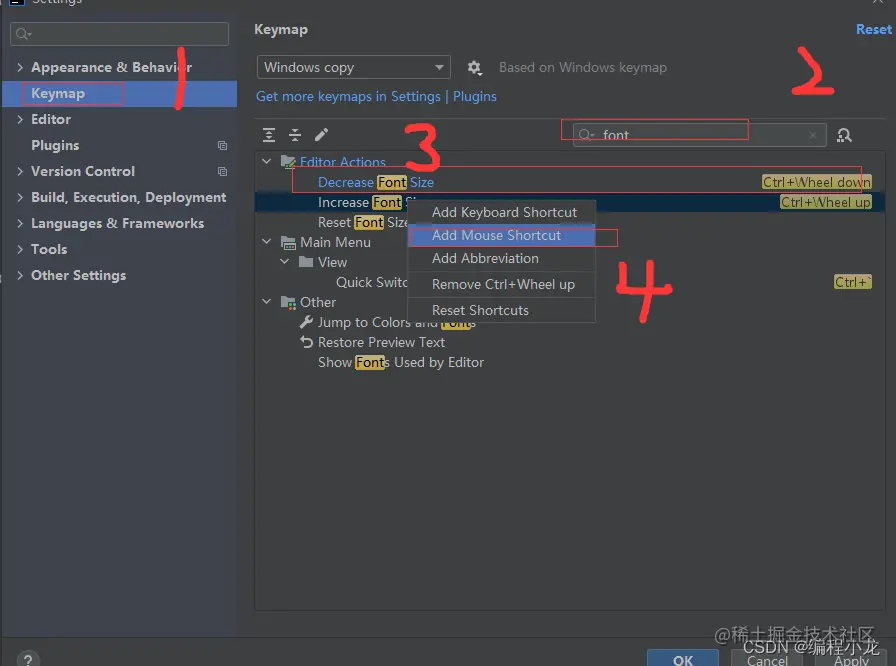Select the Reset Font Size action

pyautogui.click(x=363, y=222)
